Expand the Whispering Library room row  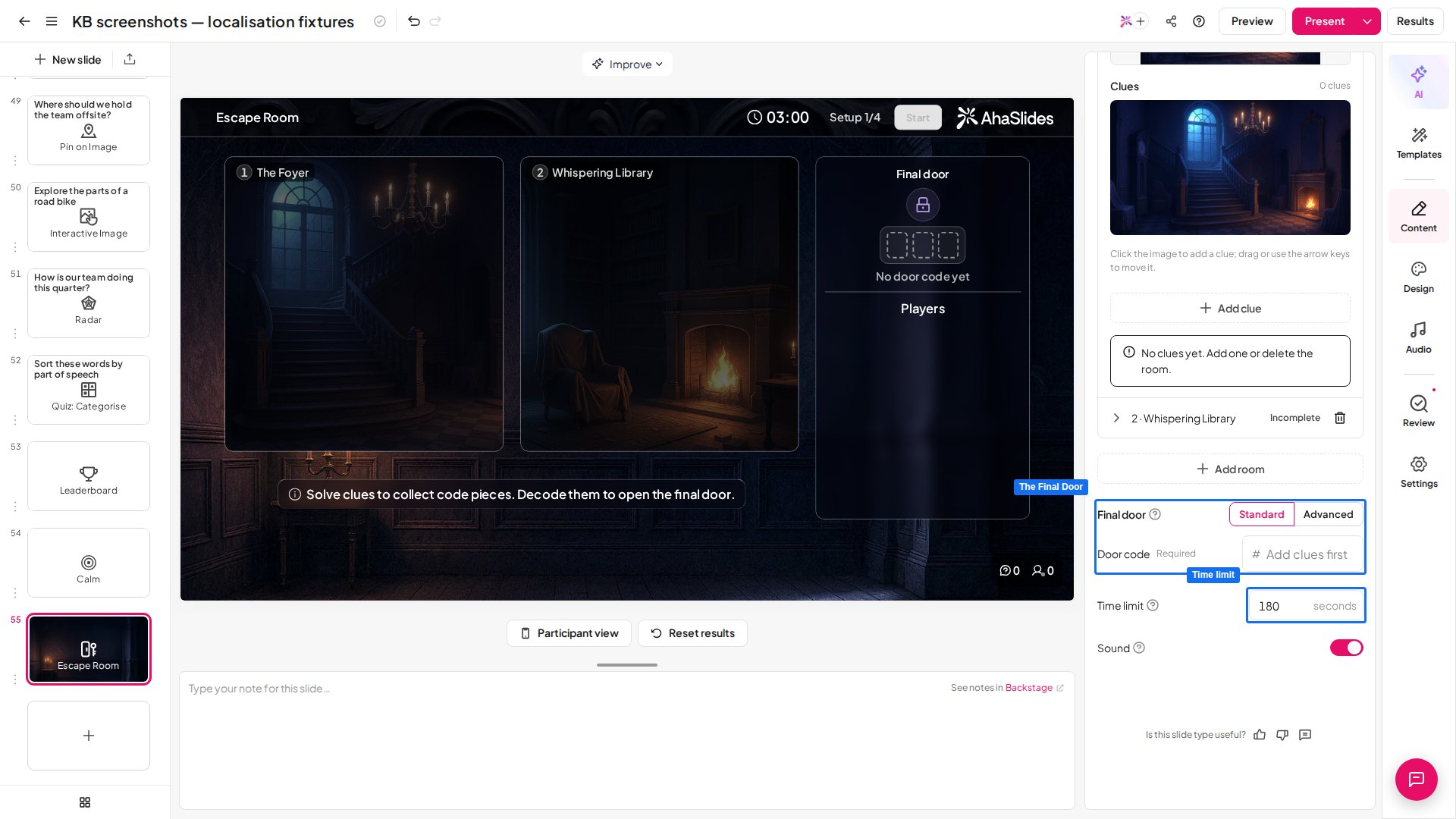coord(1116,418)
